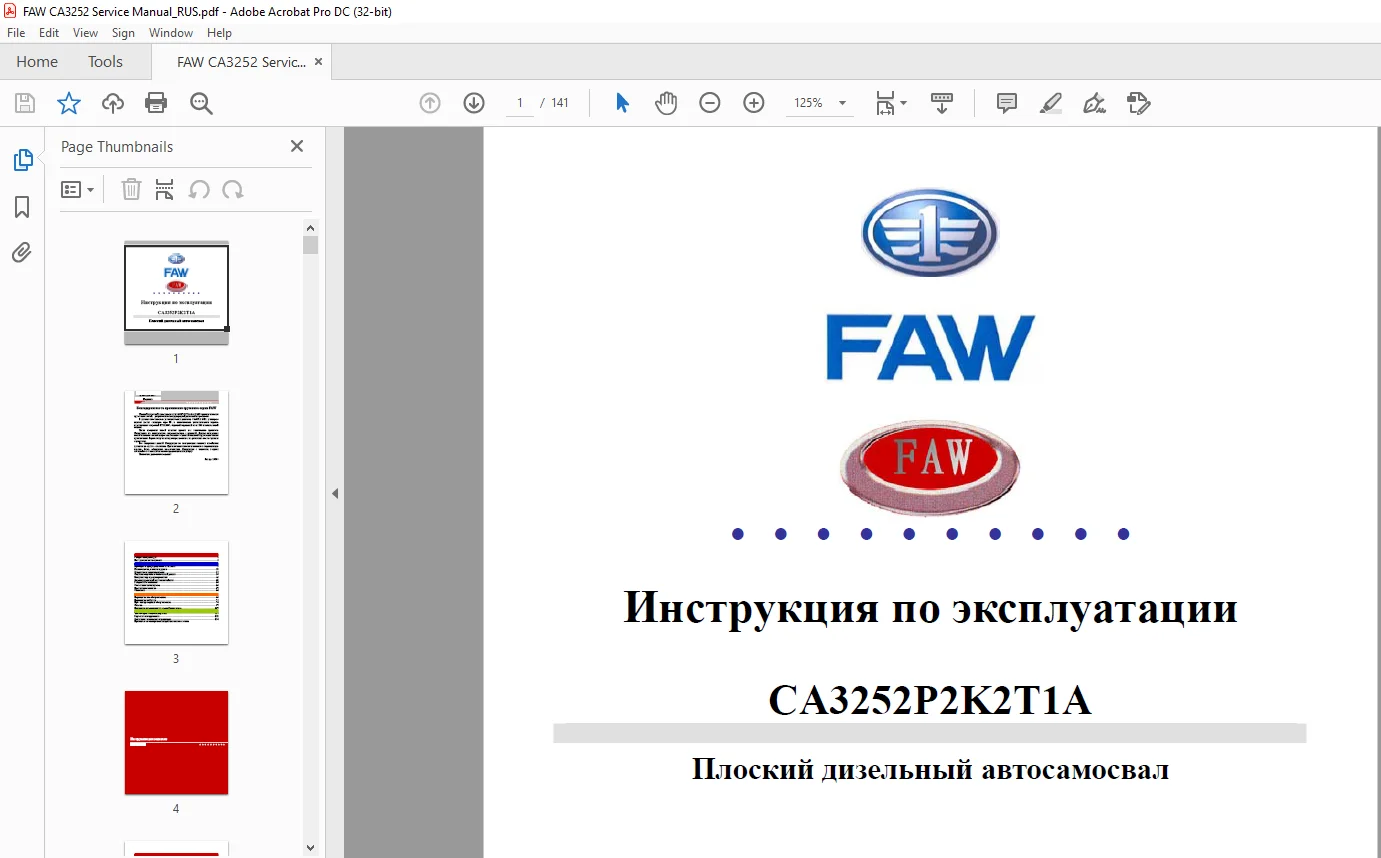The height and width of the screenshot is (858, 1381).
Task: Click the thumbnails scrollbar down arrow
Action: point(310,848)
